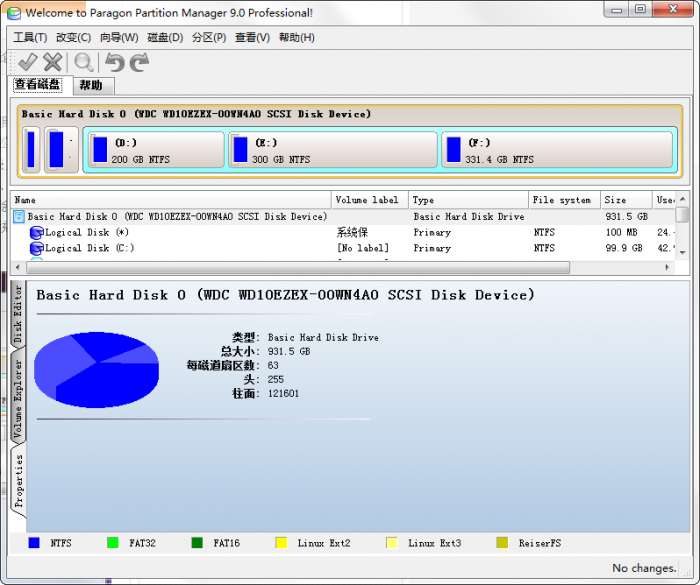Viewport: 700px width, 585px height.
Task: Click the hard disk icon in the list row
Action: (19, 217)
